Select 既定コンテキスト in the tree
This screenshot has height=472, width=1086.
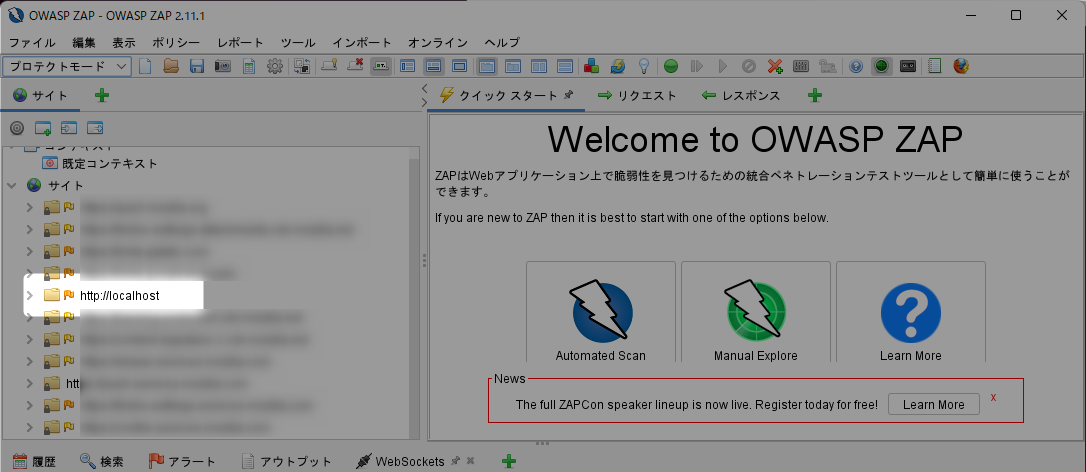(x=109, y=164)
